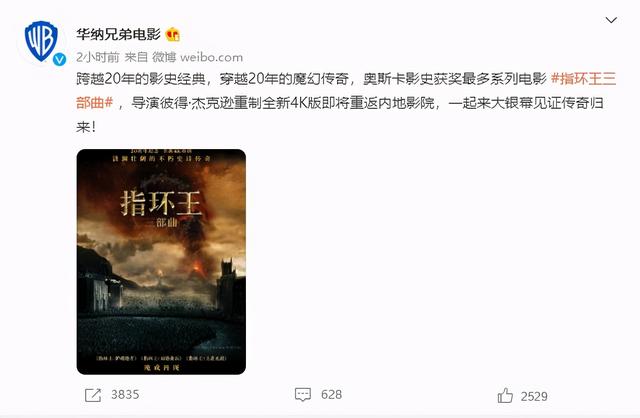Open the weibo.com source link
This screenshot has width=640, height=418.
pyautogui.click(x=211, y=58)
